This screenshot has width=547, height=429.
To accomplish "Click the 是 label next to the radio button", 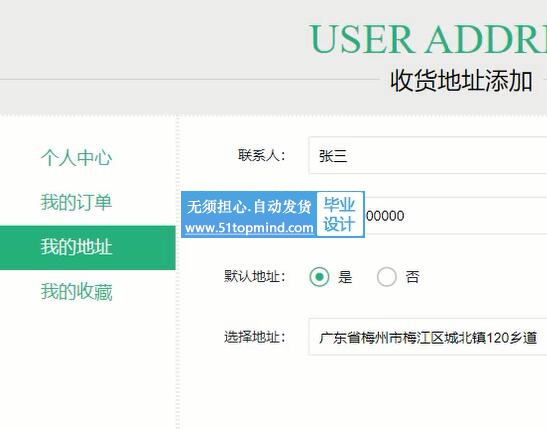I will tap(345, 277).
